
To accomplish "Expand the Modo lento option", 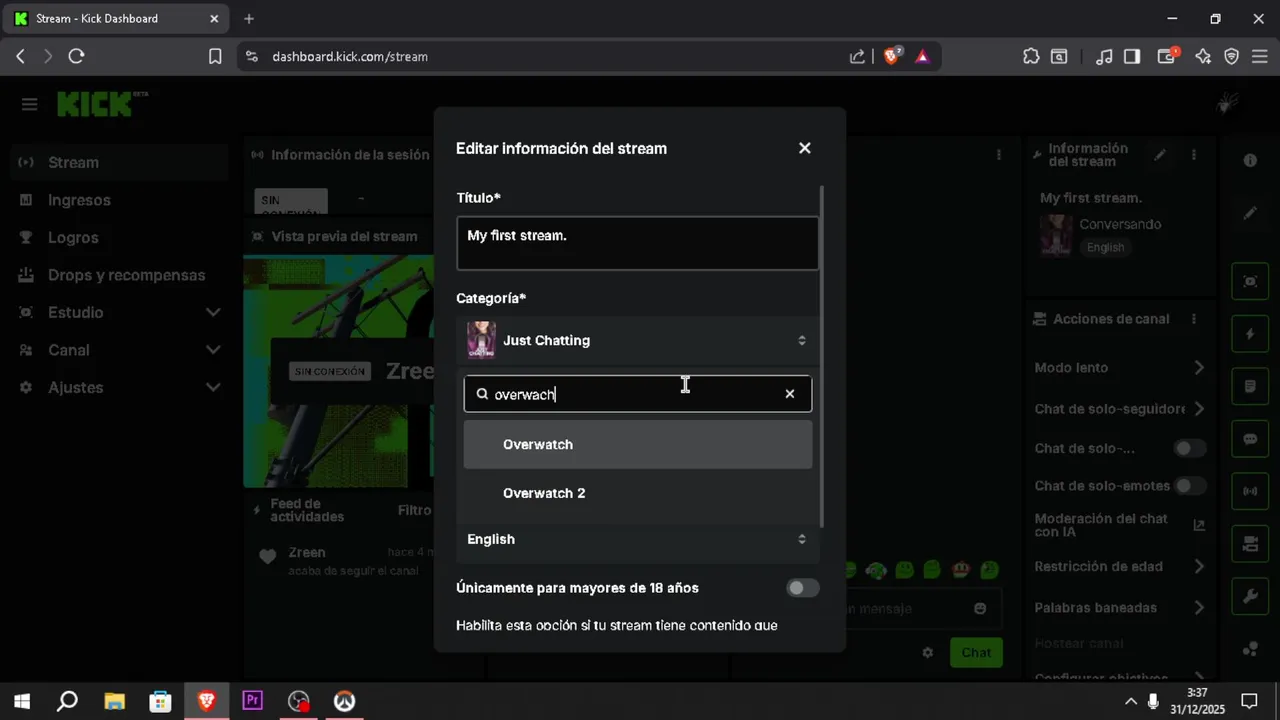I will tap(1119, 368).
